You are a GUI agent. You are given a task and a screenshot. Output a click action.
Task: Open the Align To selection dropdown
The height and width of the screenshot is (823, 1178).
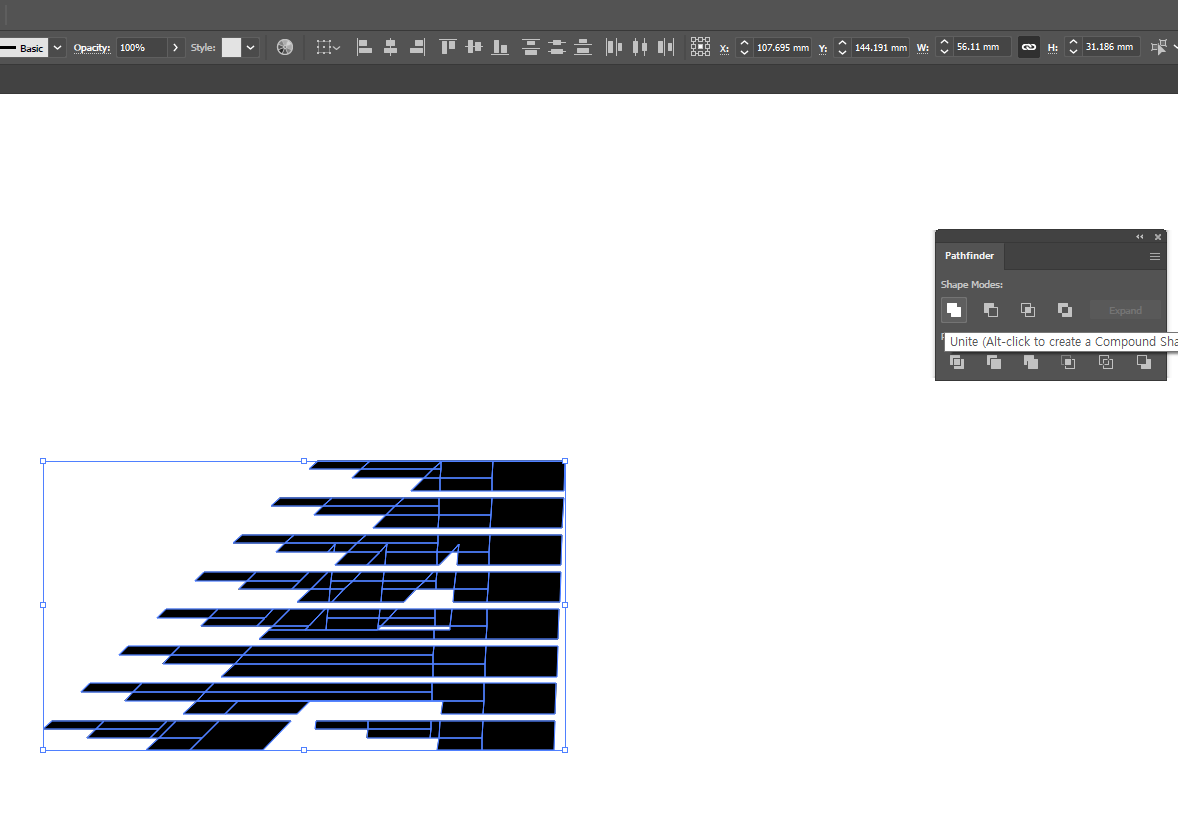tap(328, 47)
